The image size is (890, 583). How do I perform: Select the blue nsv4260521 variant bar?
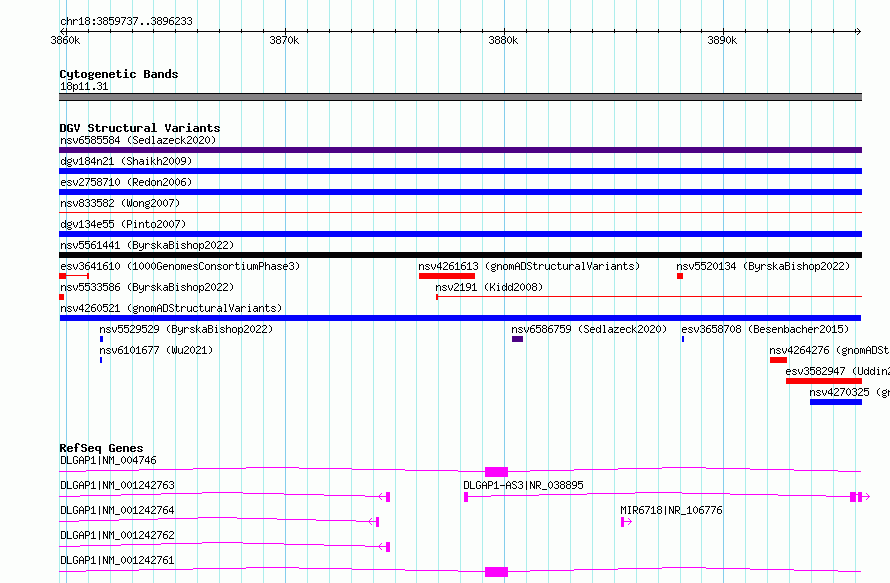460,318
